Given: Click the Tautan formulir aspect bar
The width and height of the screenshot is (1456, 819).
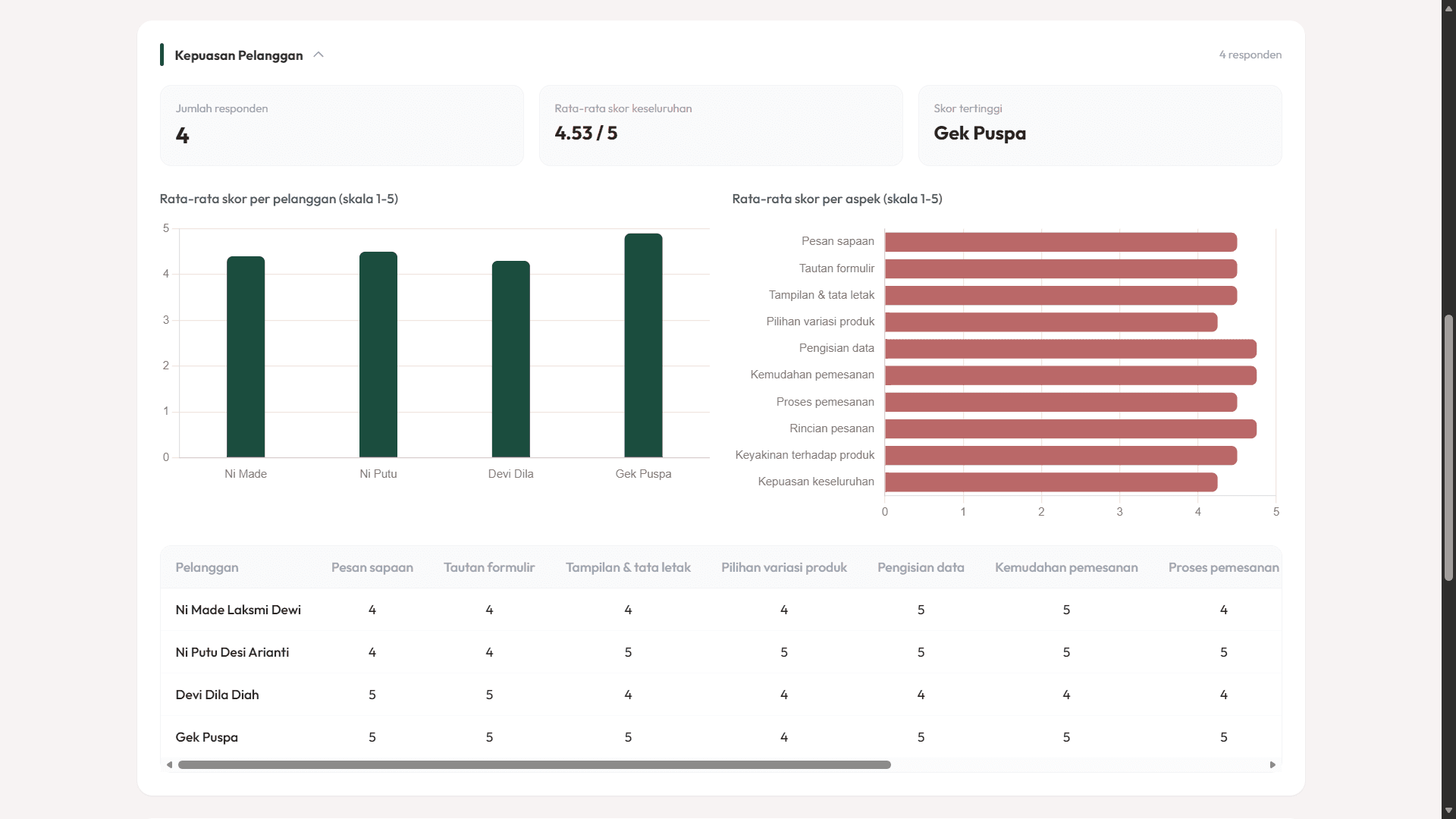Looking at the screenshot, I should coord(1061,268).
